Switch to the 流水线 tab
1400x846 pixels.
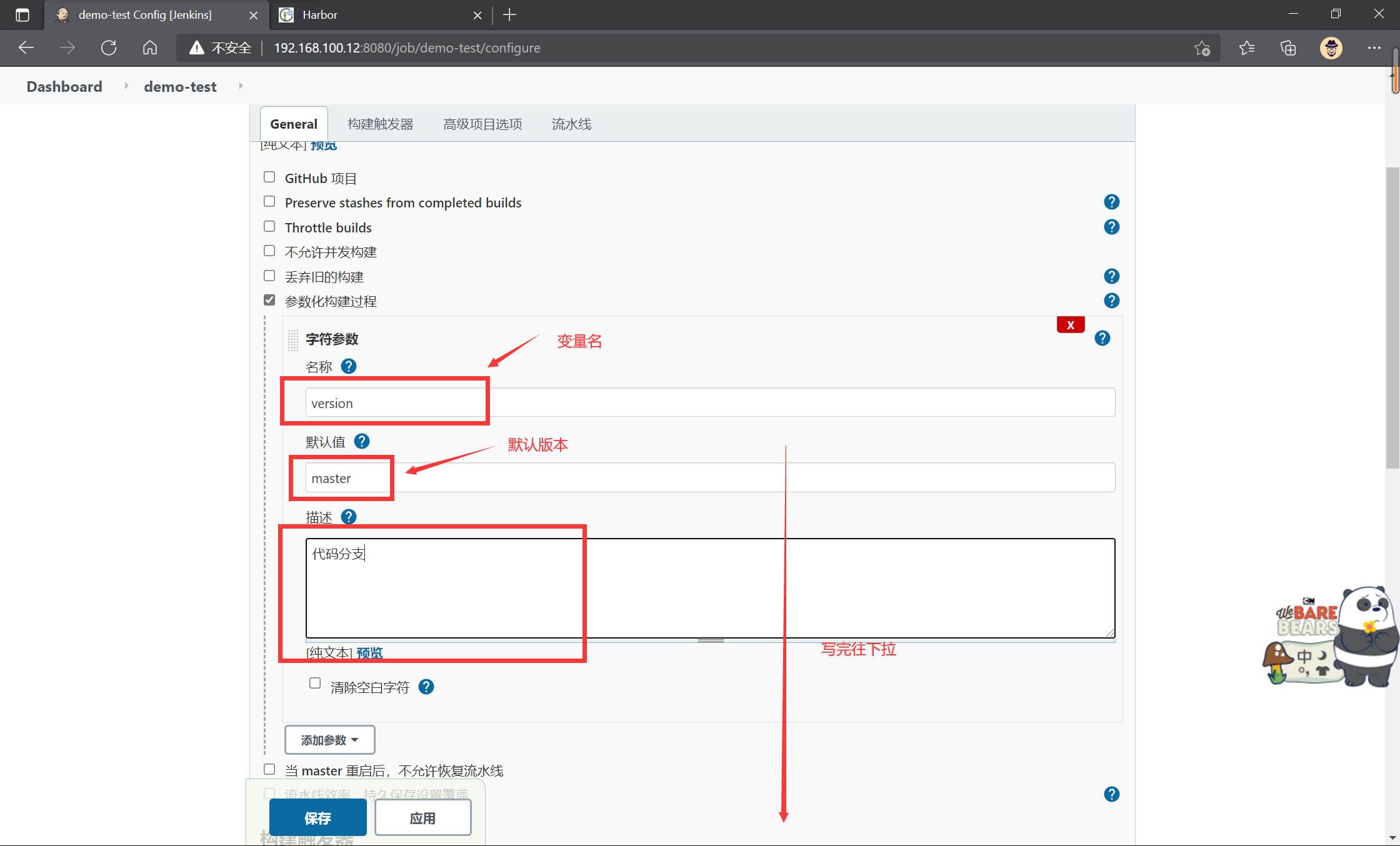[x=571, y=124]
